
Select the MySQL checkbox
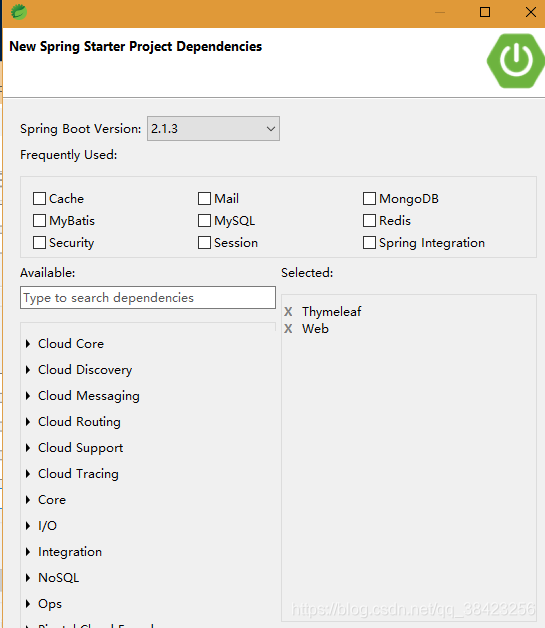coord(204,221)
